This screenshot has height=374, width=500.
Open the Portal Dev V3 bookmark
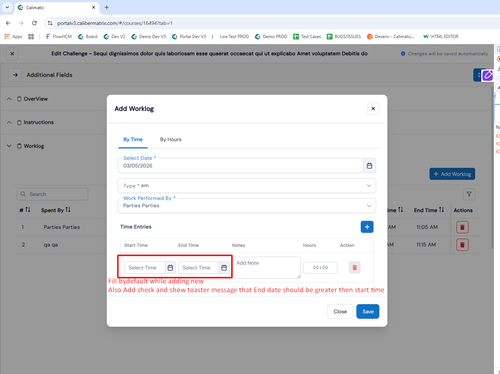(x=189, y=37)
